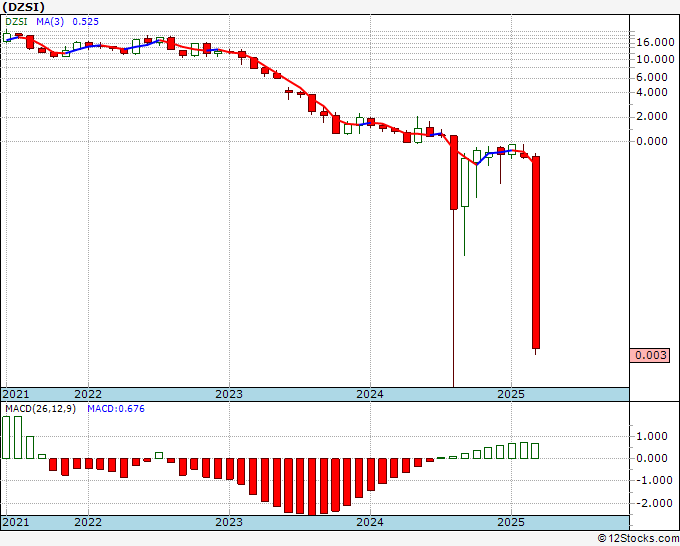Click 2021 on the price chart time axis
Screen dimensions: 680x546
pos(16,394)
